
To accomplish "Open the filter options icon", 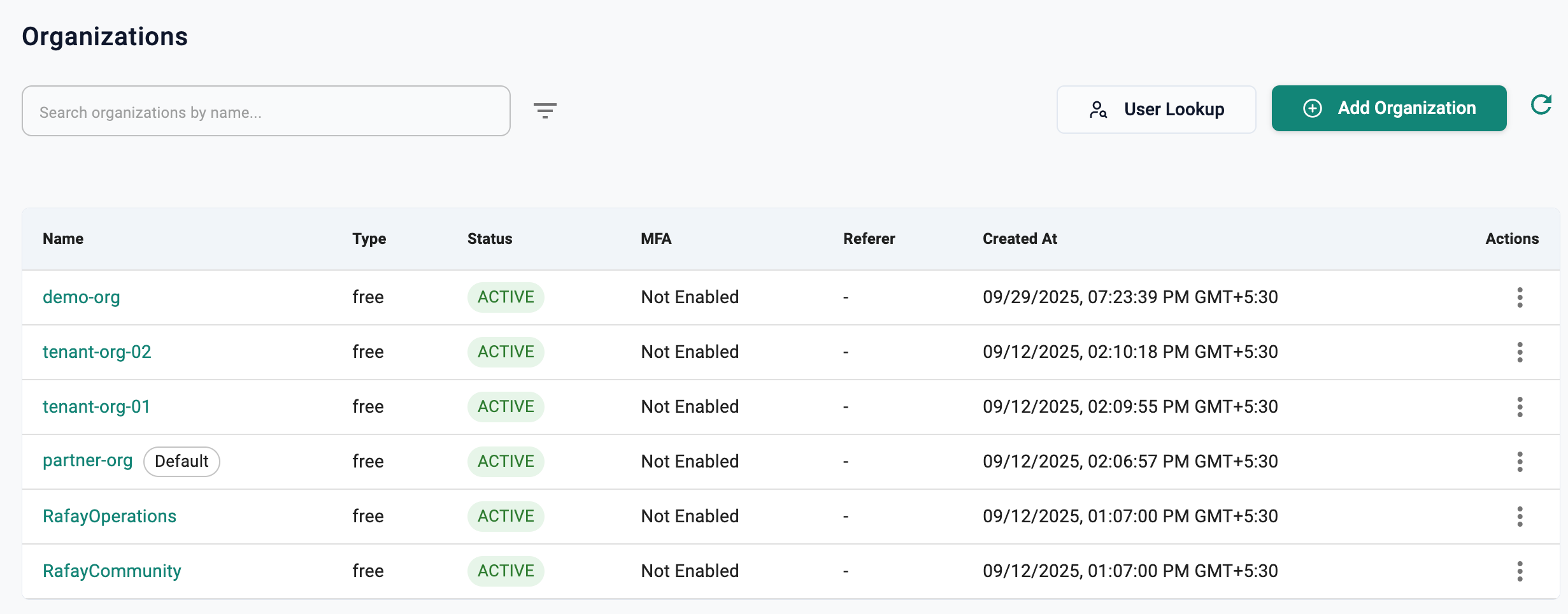I will point(545,111).
